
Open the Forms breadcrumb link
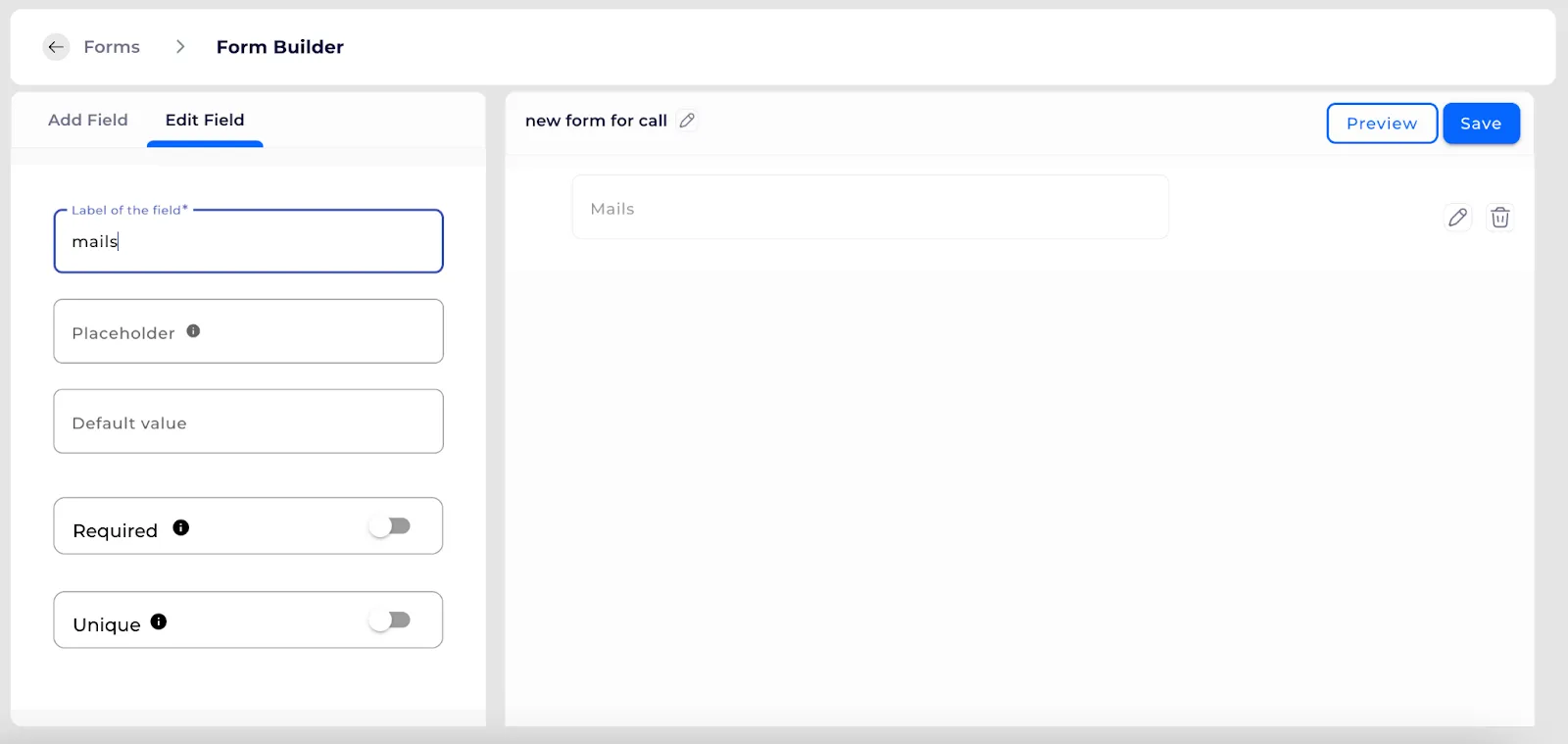point(112,47)
